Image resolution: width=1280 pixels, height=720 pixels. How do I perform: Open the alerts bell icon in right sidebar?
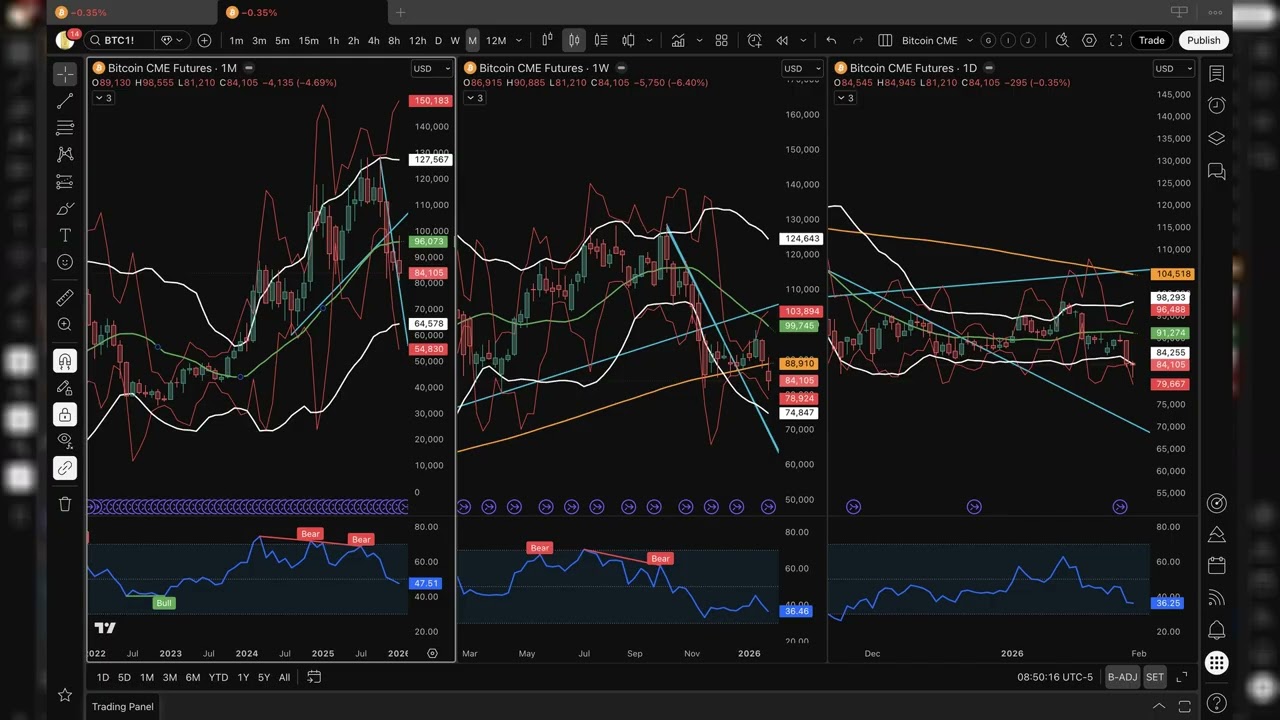click(1217, 630)
